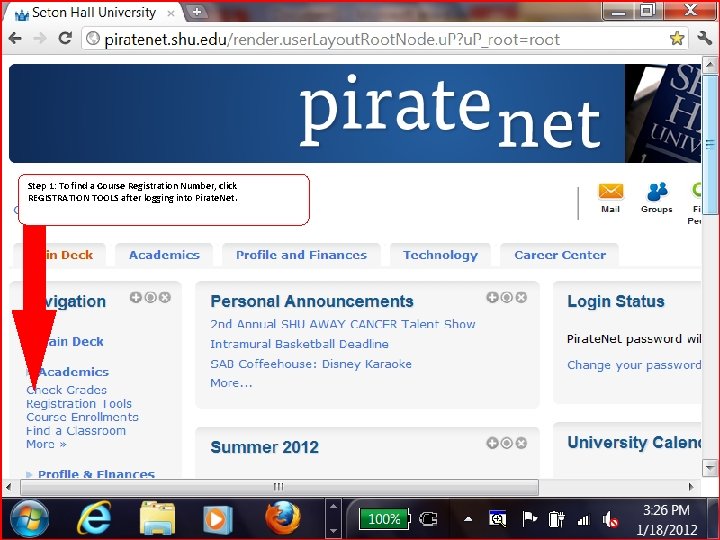Click More » under Academics
The height and width of the screenshot is (540, 720).
(46, 444)
